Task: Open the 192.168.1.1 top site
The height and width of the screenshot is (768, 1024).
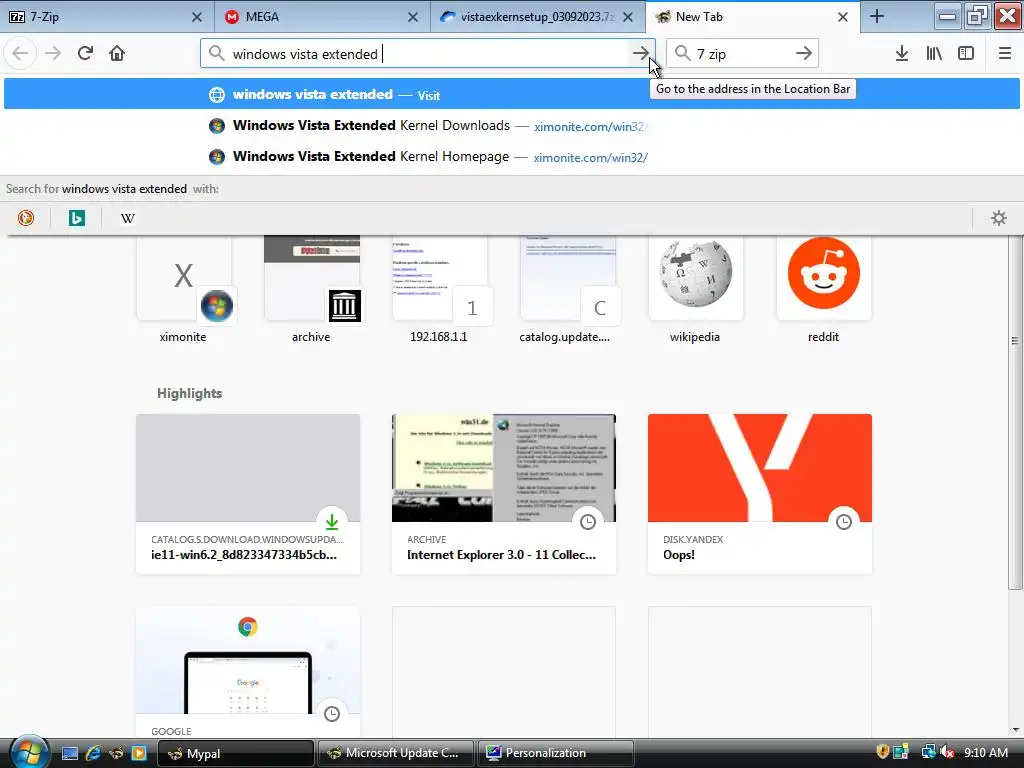Action: pos(440,288)
